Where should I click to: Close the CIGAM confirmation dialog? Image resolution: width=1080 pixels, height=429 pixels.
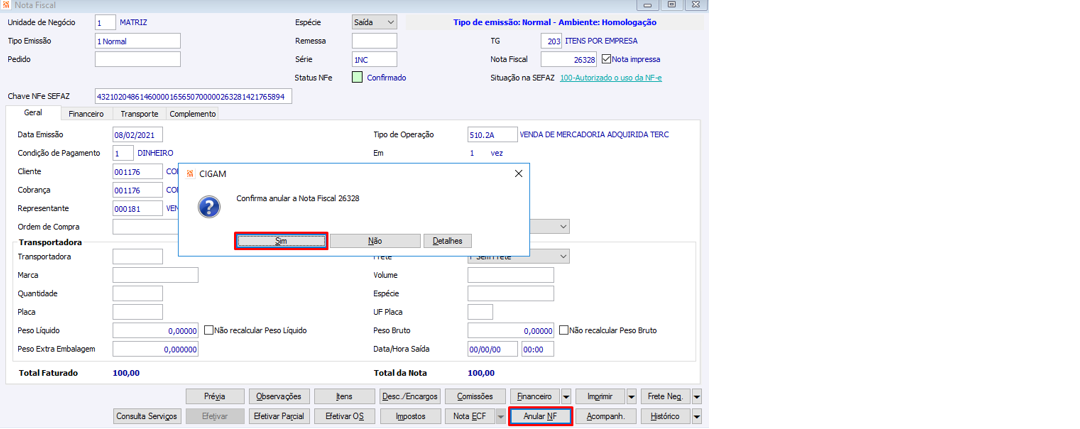[x=519, y=174]
